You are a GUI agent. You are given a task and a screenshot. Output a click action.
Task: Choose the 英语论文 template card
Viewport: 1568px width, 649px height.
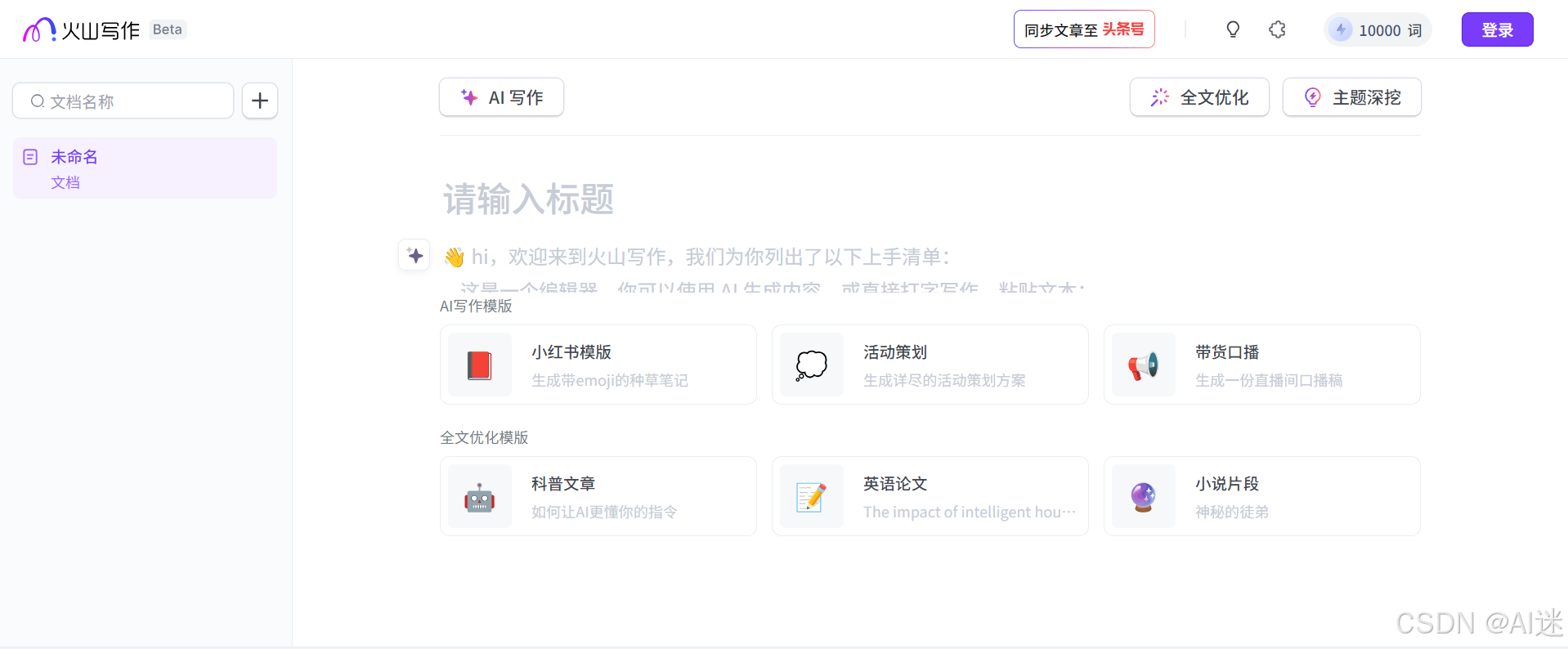(x=930, y=496)
